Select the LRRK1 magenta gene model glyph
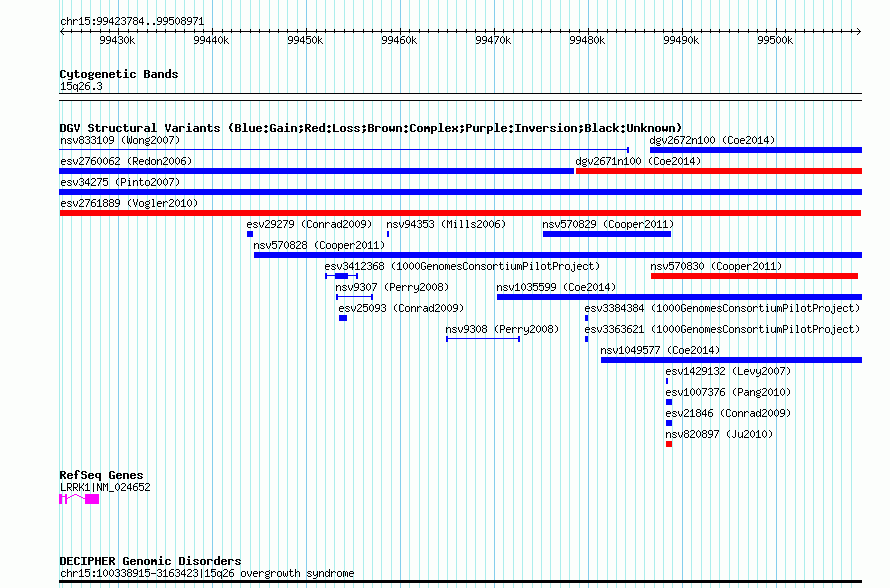The image size is (890, 588). coord(79,499)
